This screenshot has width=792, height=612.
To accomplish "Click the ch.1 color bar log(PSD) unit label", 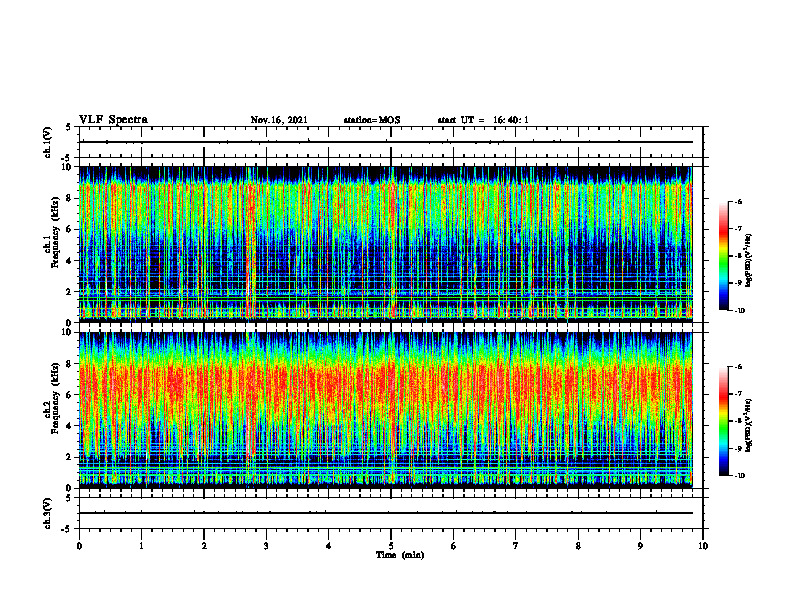I will pos(749,260).
